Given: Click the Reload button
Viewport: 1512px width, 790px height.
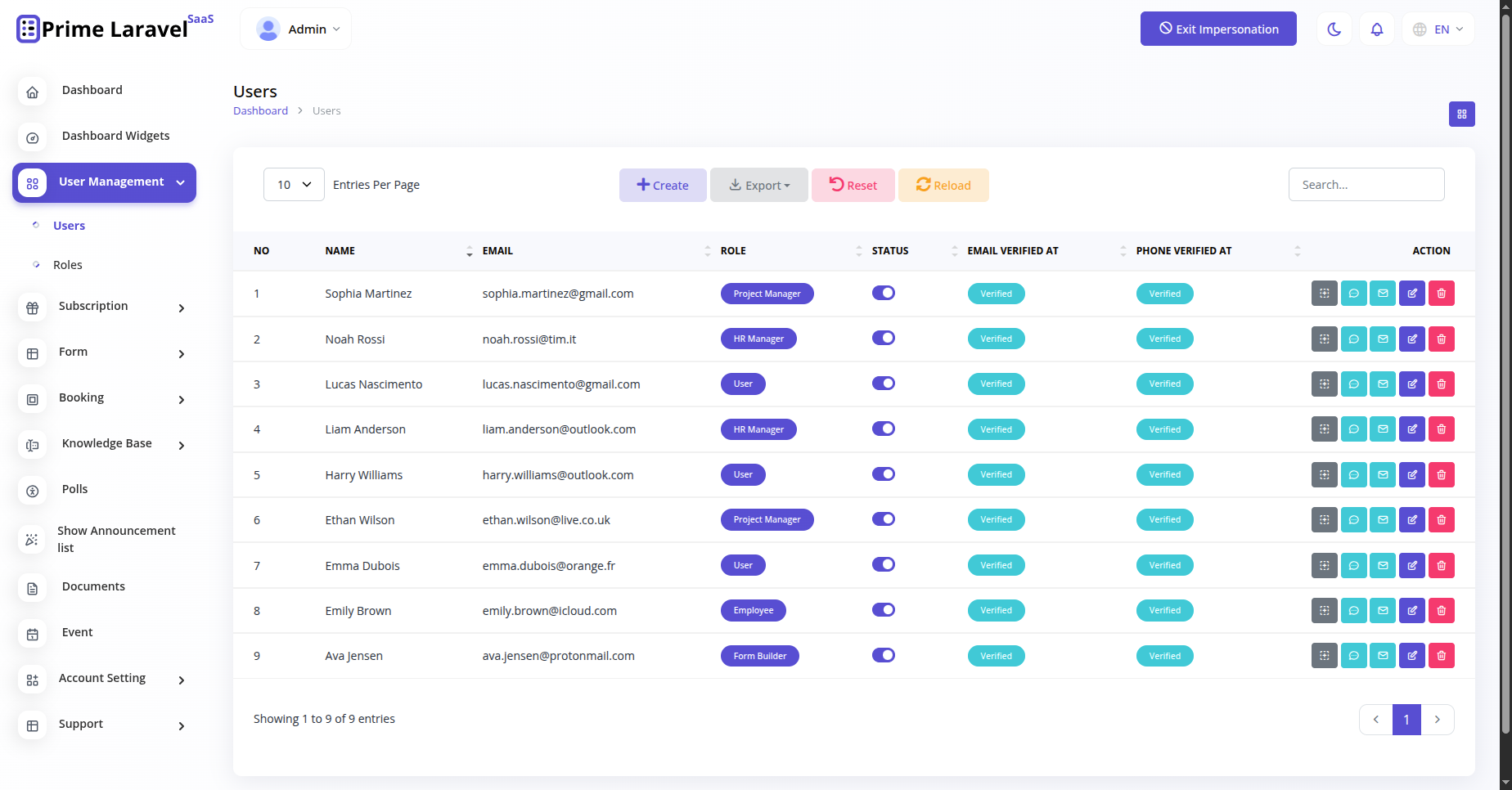Looking at the screenshot, I should pos(943,185).
